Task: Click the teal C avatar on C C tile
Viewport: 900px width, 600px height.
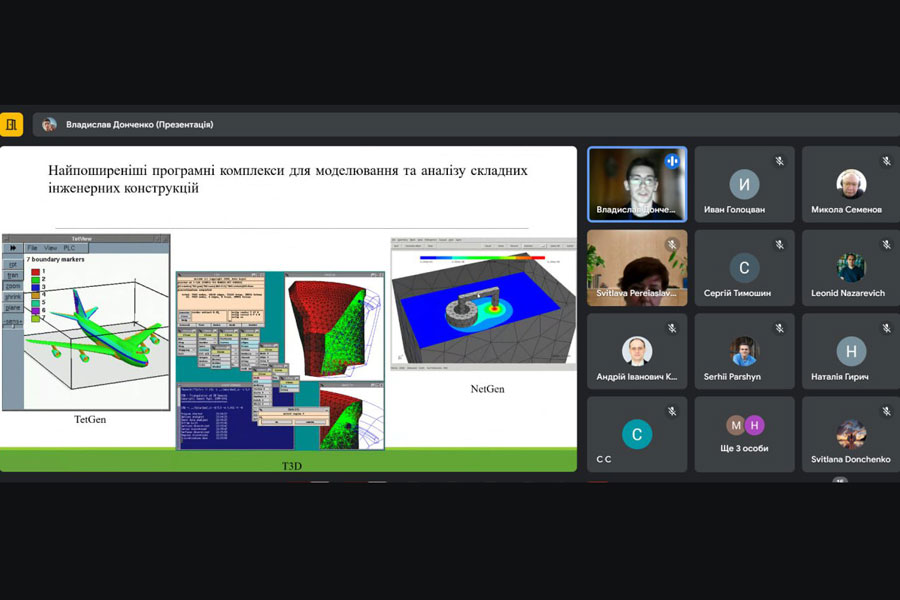Action: point(637,434)
